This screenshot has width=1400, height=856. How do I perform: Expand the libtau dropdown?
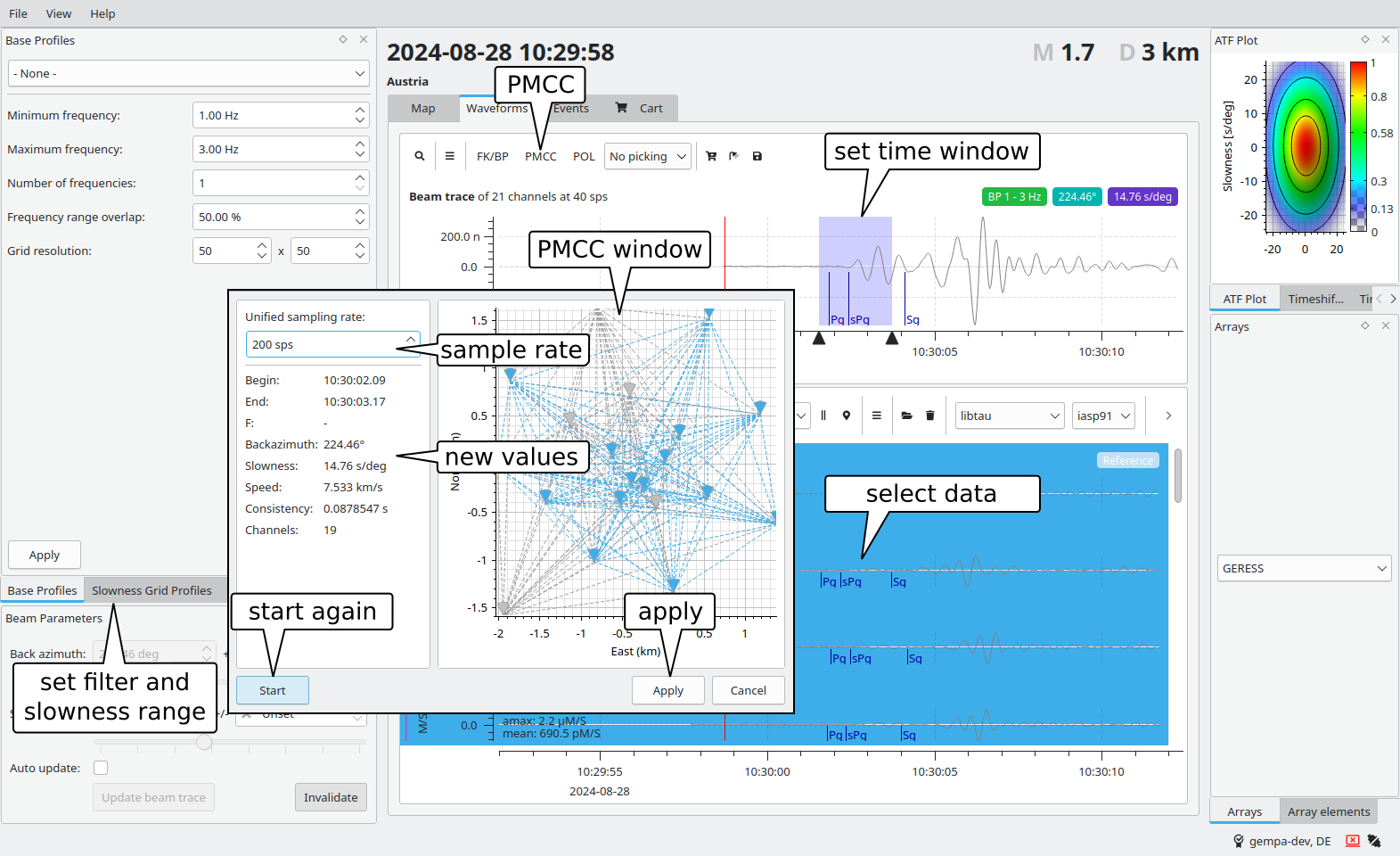pos(1010,416)
